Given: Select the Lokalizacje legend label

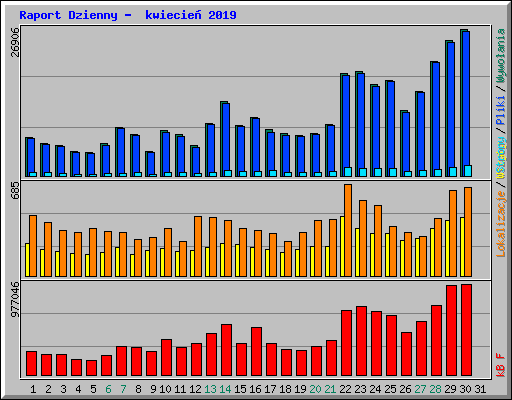Looking at the screenshot, I should coord(501,224).
